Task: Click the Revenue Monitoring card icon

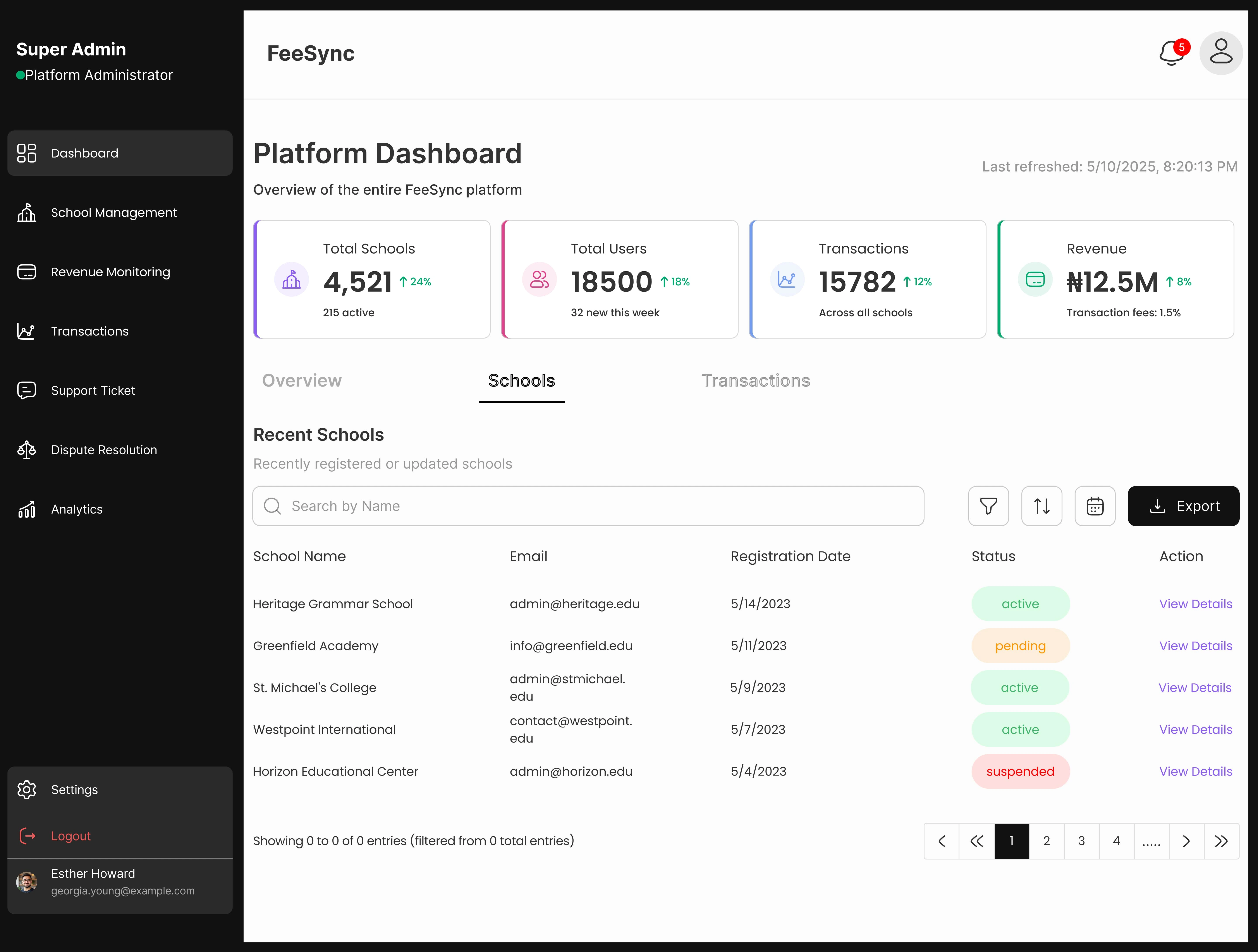Action: tap(27, 272)
